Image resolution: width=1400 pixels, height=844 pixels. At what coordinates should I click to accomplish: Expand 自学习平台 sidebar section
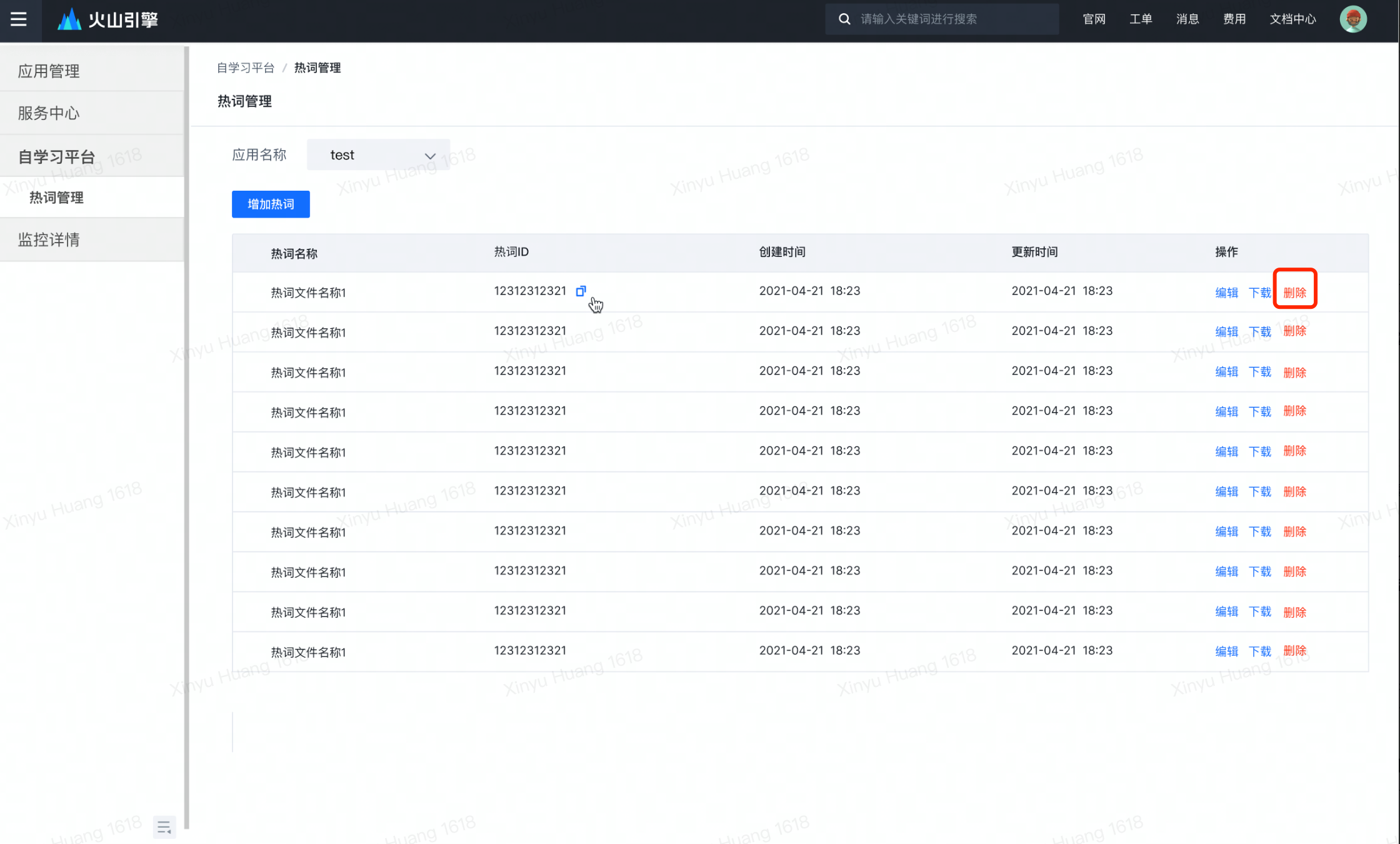[x=56, y=156]
